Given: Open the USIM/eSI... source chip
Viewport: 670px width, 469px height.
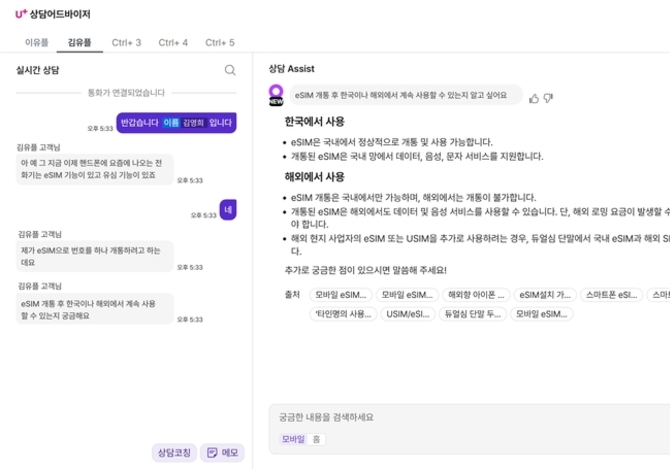Looking at the screenshot, I should click(x=408, y=314).
